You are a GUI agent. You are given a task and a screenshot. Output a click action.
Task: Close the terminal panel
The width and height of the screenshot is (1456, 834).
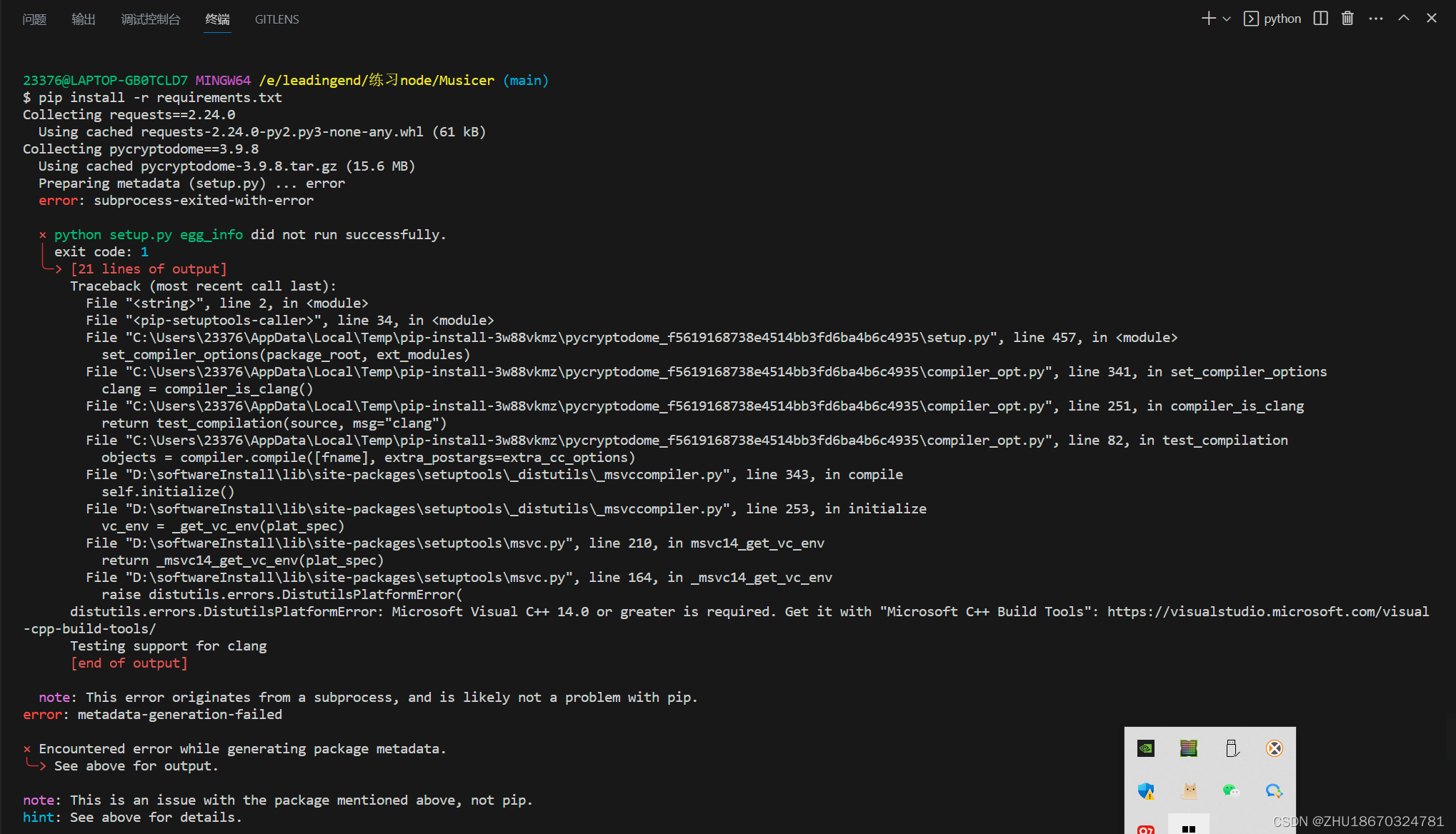click(x=1432, y=19)
